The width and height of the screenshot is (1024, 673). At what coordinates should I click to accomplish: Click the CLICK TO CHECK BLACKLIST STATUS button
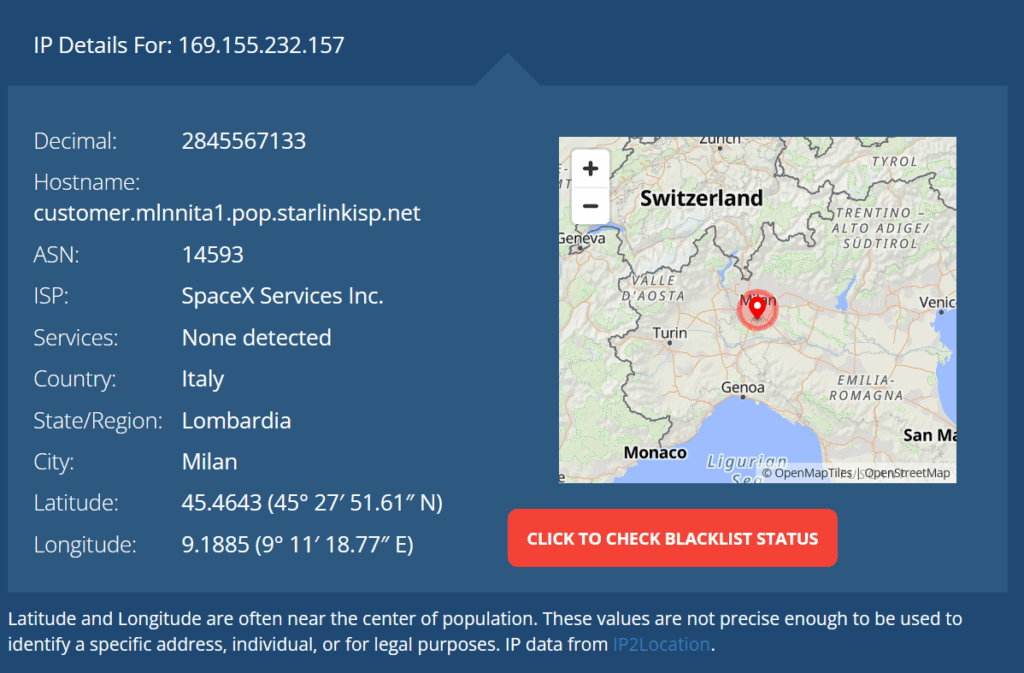click(x=672, y=538)
